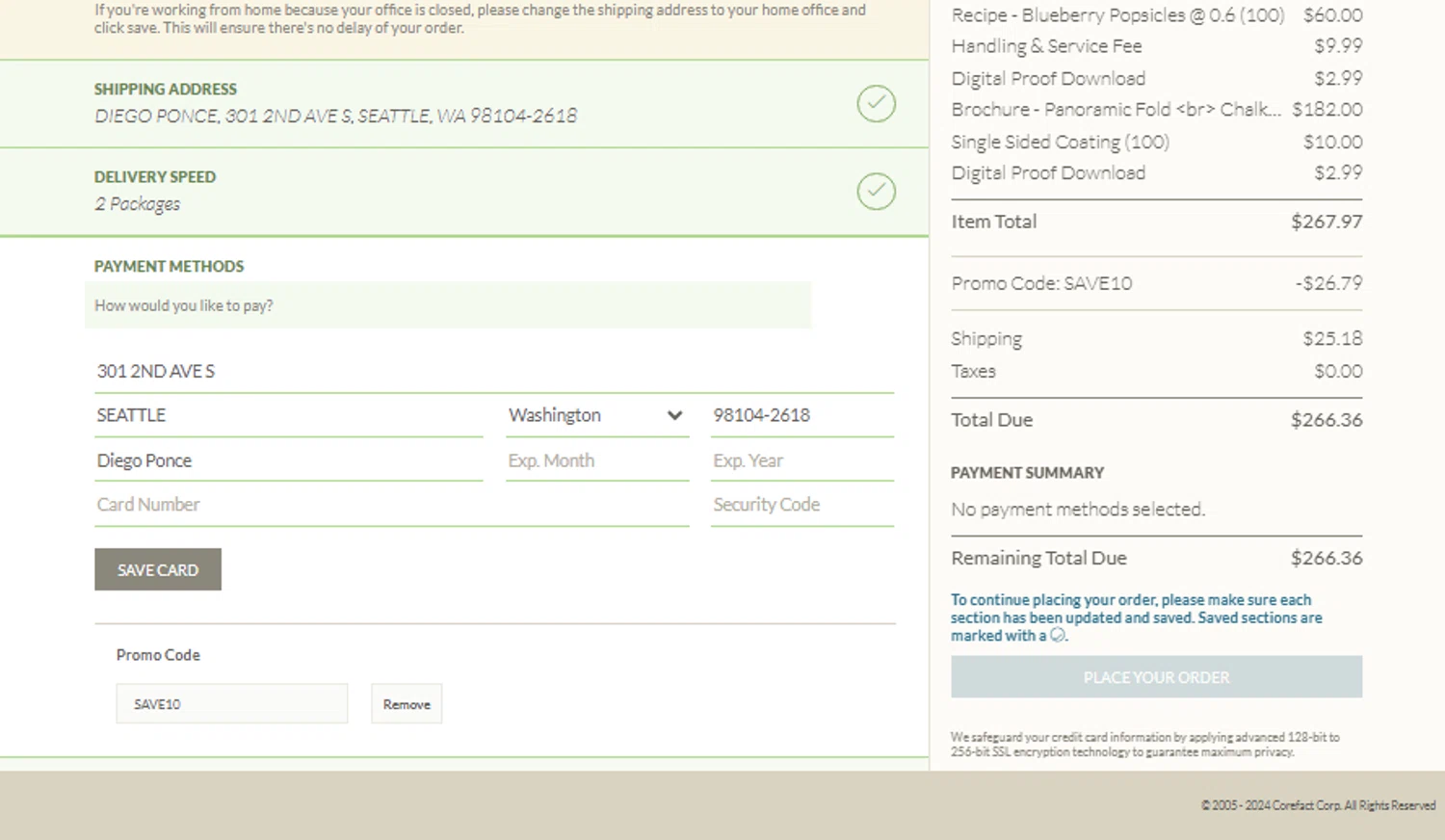The width and height of the screenshot is (1445, 840).
Task: Click the Delivery Speed saved checkmark icon
Action: (x=876, y=191)
